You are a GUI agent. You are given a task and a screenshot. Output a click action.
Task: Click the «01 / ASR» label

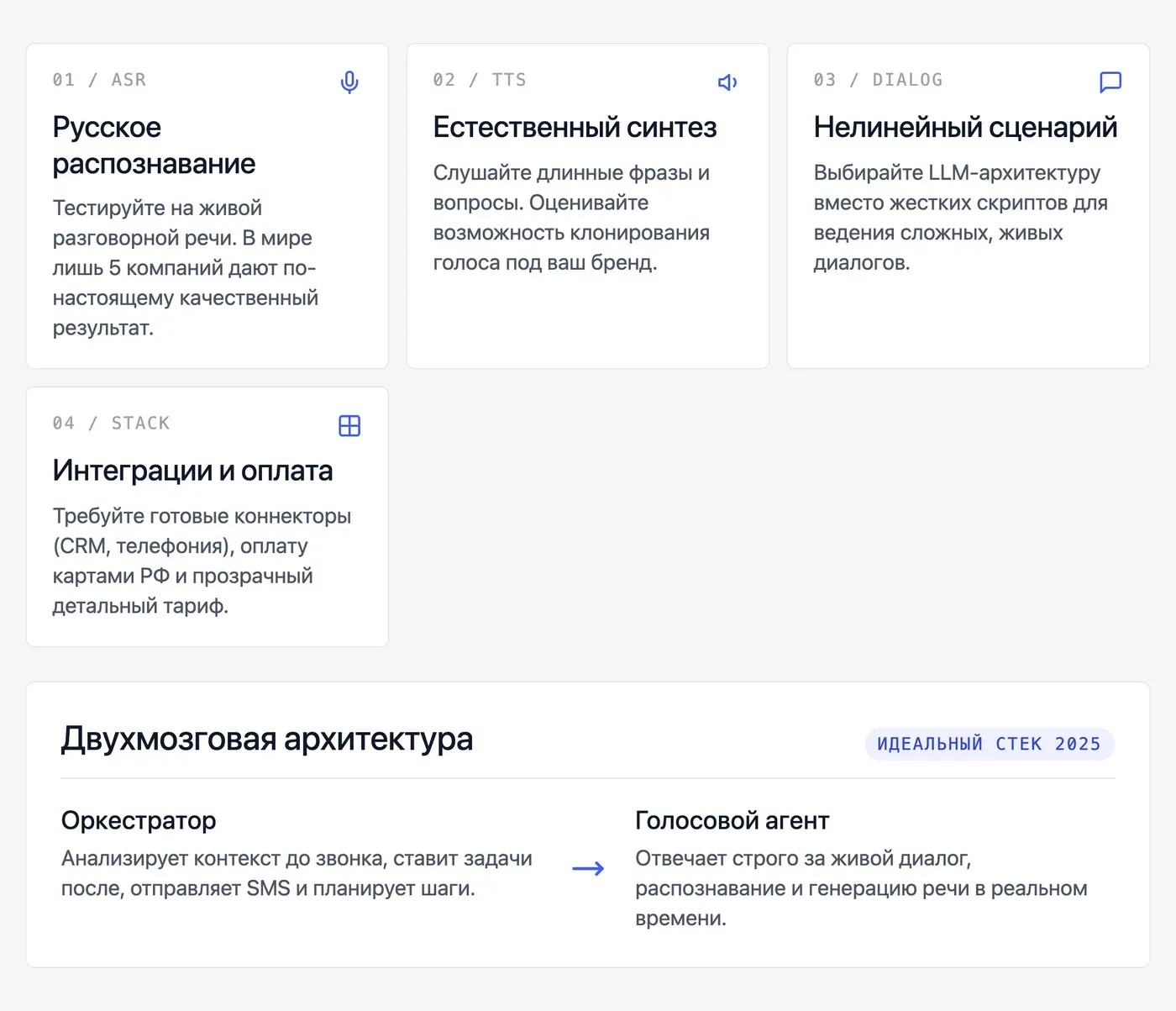pyautogui.click(x=99, y=80)
